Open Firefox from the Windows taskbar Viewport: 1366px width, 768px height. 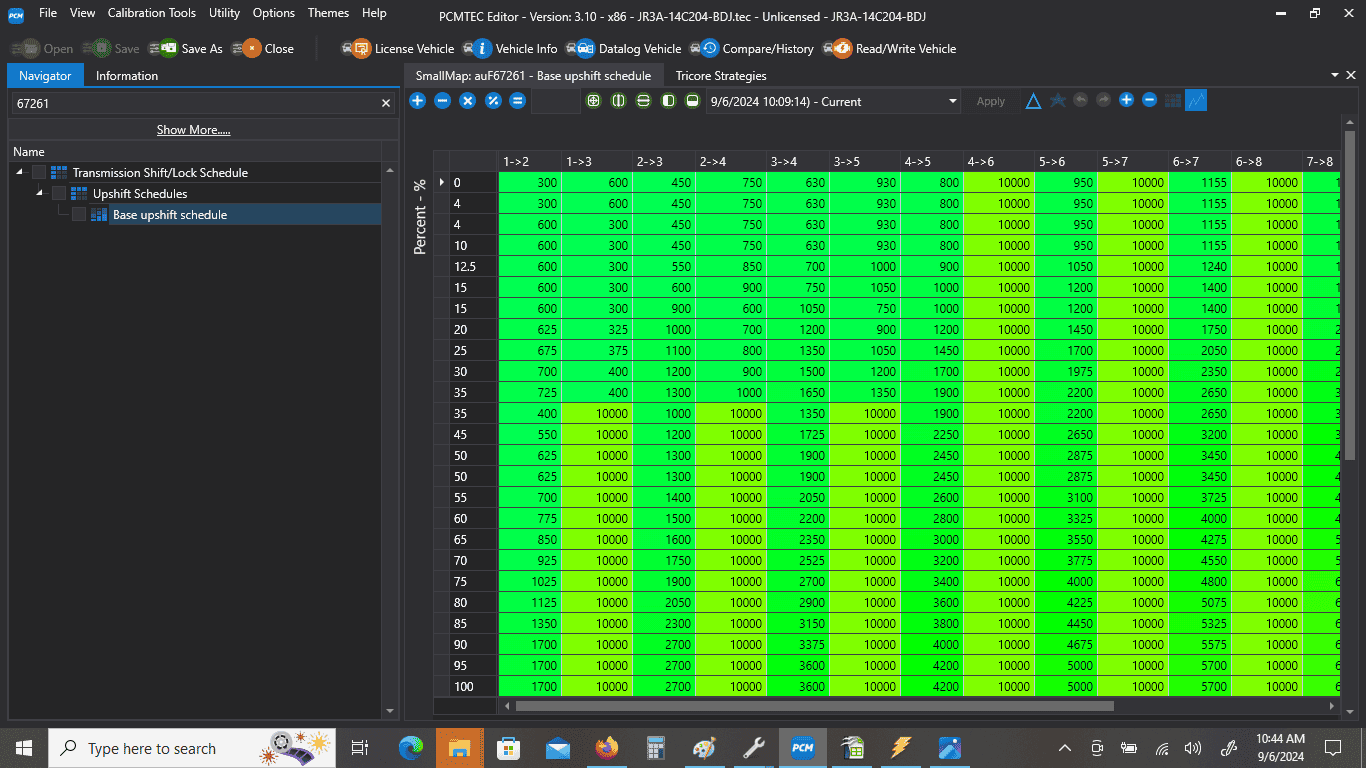607,748
